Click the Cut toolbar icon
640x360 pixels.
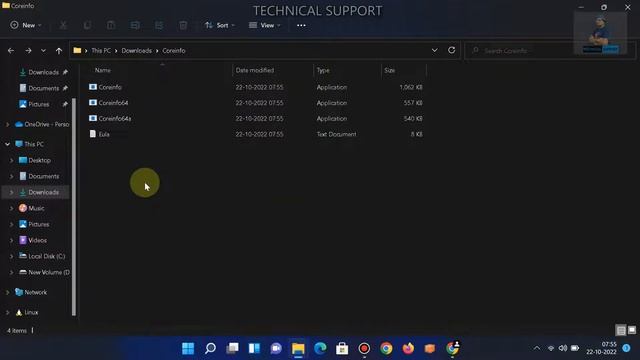point(63,25)
